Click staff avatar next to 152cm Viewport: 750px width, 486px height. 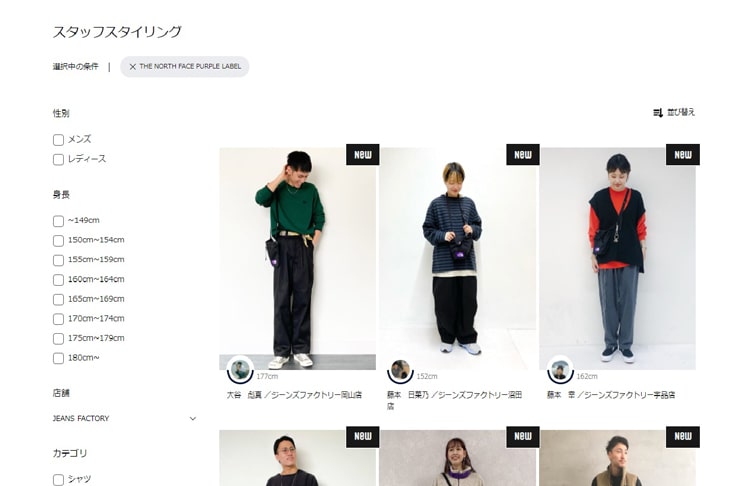400,370
